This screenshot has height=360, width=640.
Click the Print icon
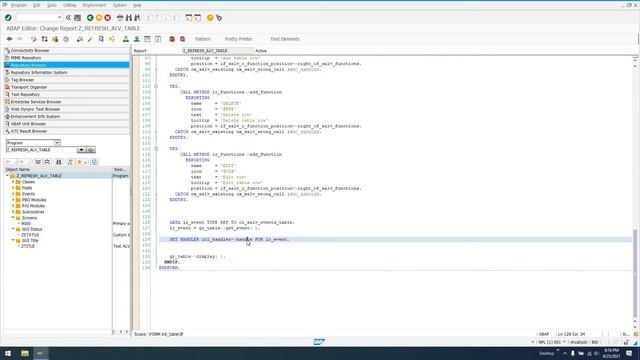[x=120, y=18]
